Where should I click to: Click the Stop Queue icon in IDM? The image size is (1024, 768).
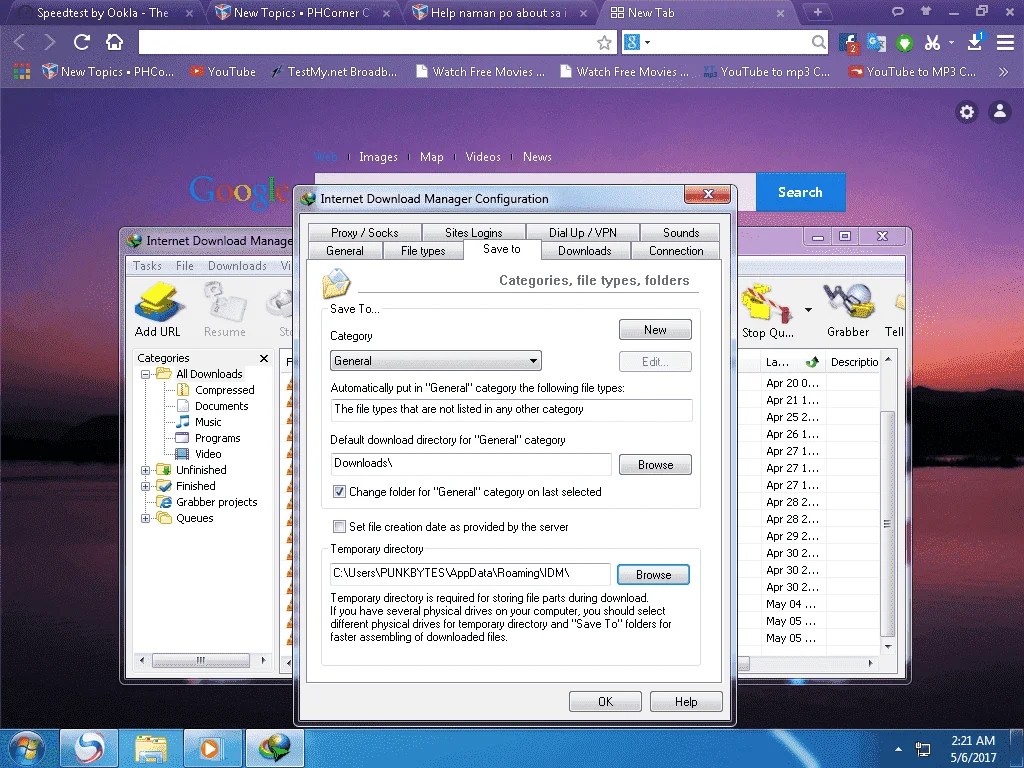coord(768,311)
